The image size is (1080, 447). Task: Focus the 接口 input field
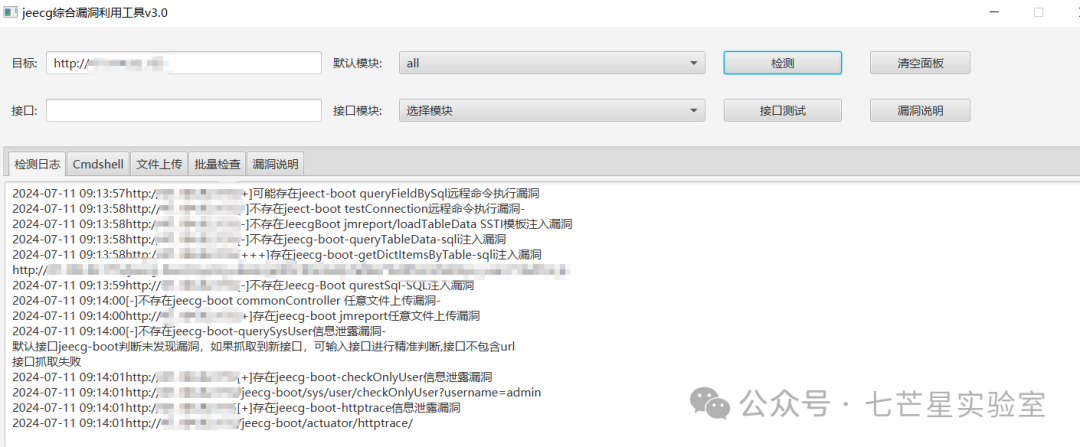tap(184, 110)
